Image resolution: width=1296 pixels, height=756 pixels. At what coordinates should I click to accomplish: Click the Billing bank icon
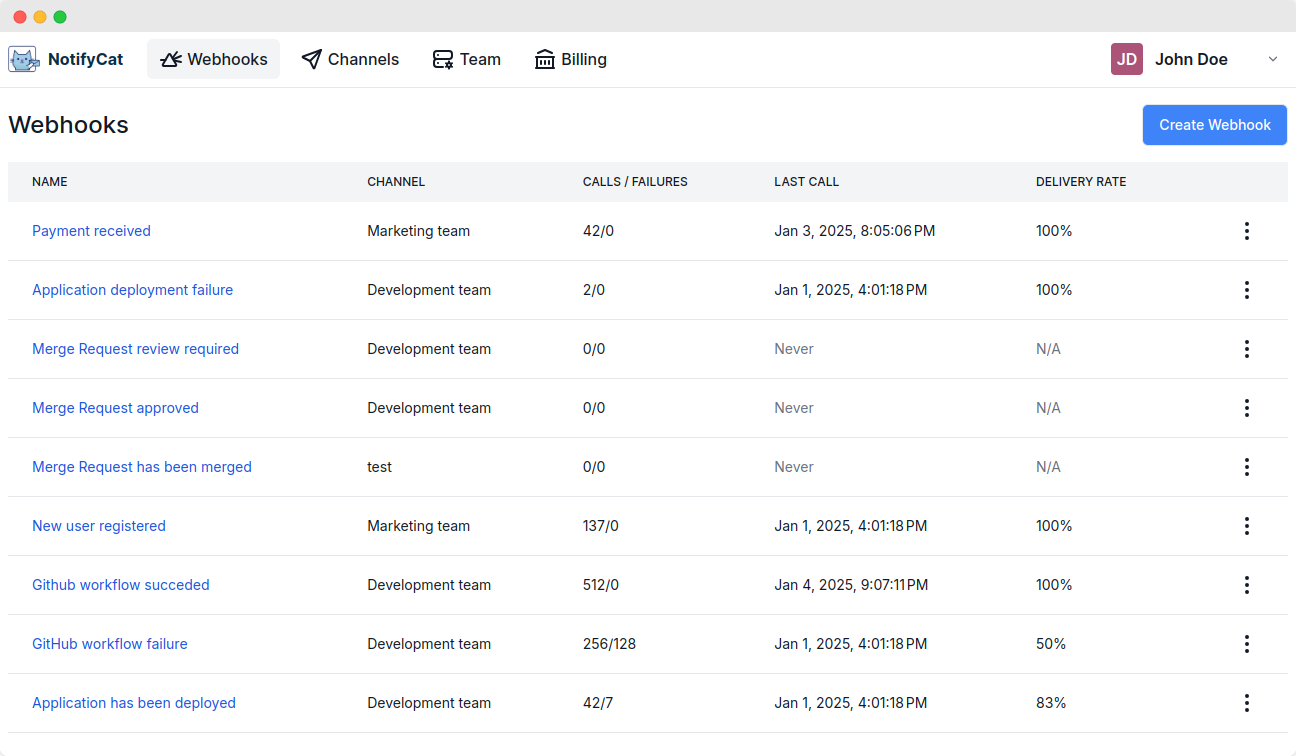coord(545,59)
